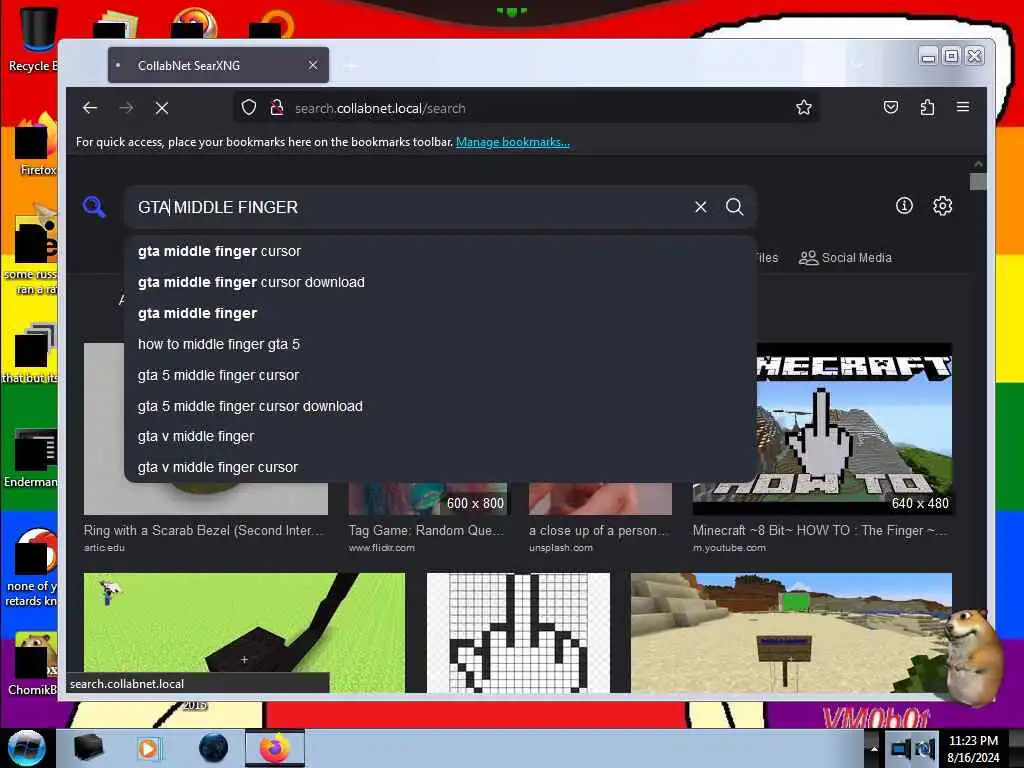Click the taskbar clock showing 11:23 PM
The height and width of the screenshot is (768, 1024).
(973, 748)
